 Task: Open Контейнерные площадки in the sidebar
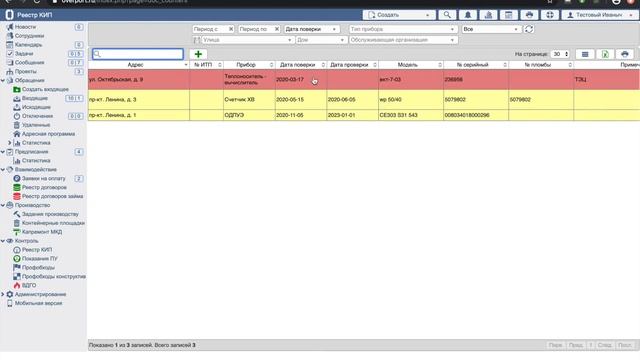(53, 223)
